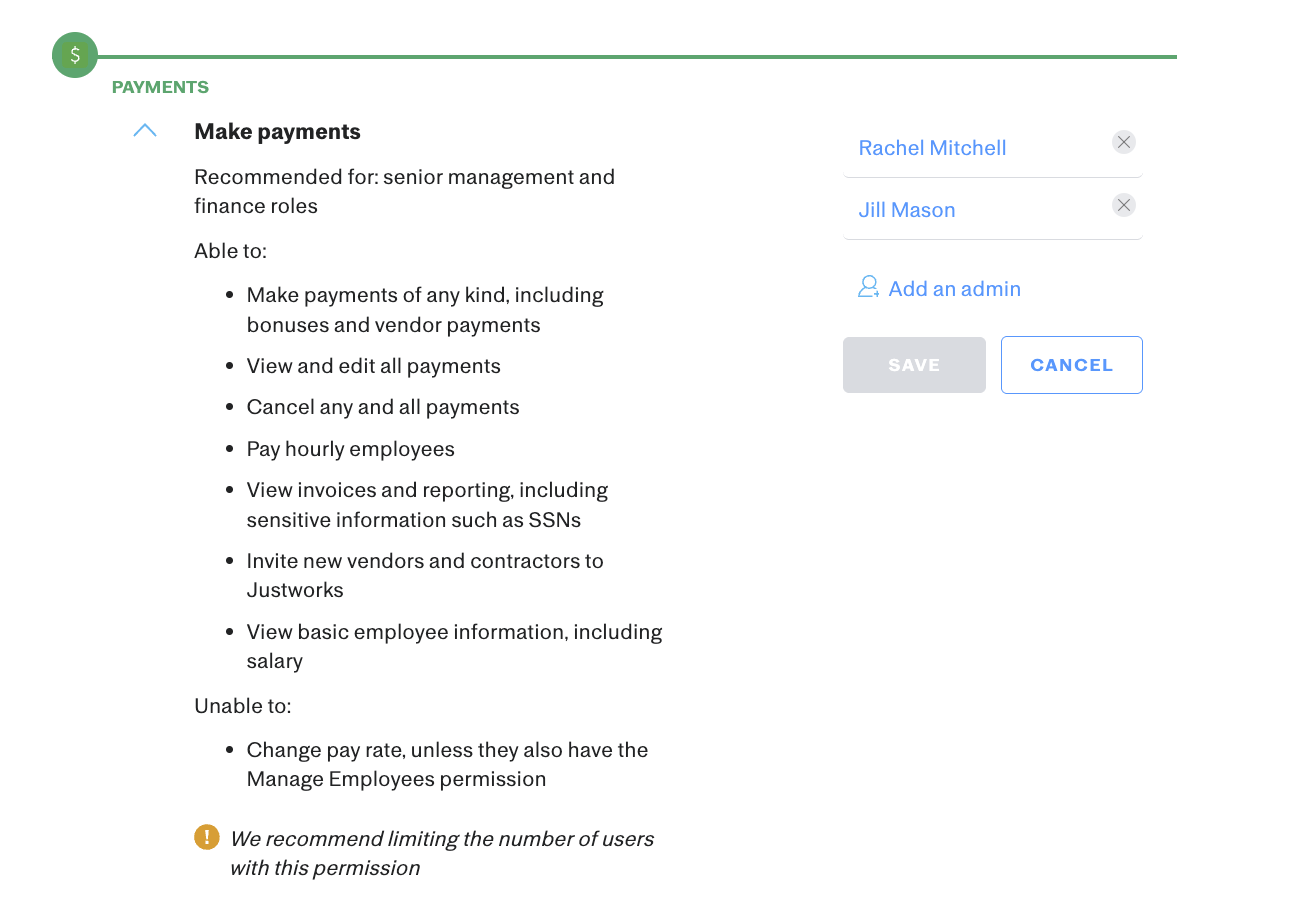Select Jill Mason's name

[906, 209]
